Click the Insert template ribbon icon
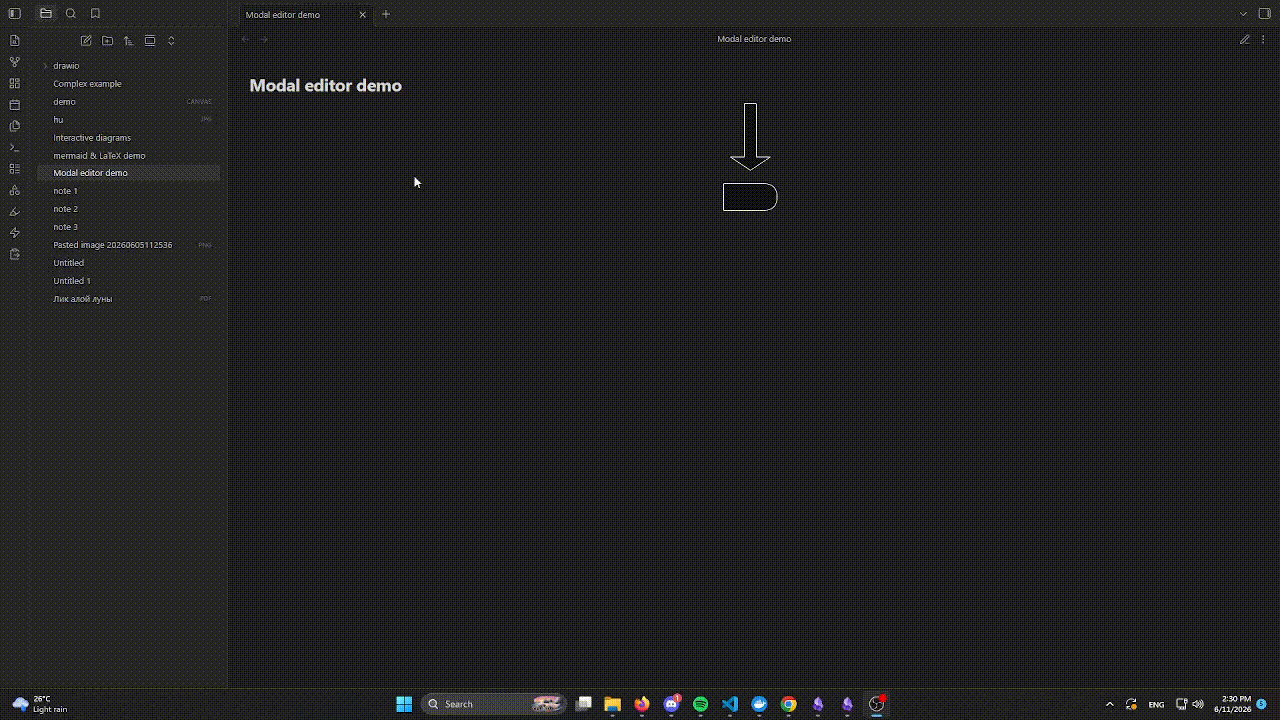 pos(14,126)
